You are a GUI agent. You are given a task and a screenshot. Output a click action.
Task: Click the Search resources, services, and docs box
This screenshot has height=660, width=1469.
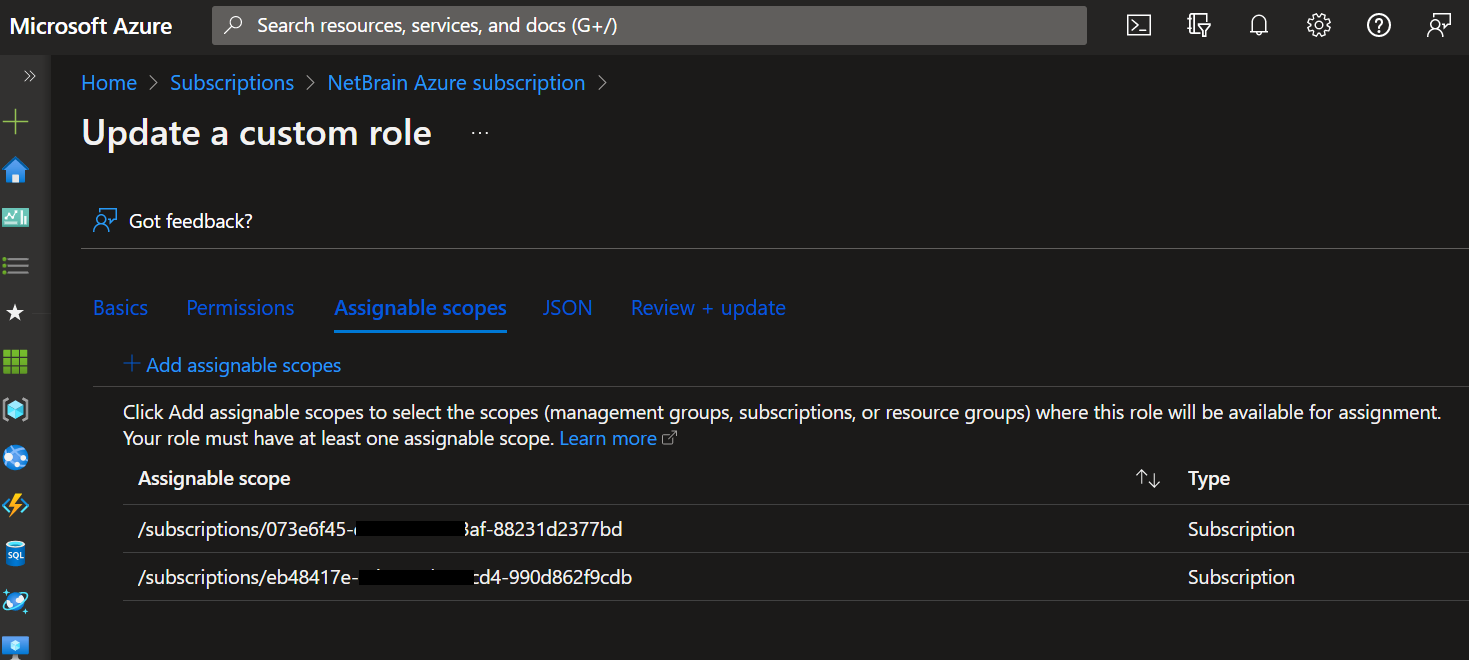pyautogui.click(x=649, y=26)
